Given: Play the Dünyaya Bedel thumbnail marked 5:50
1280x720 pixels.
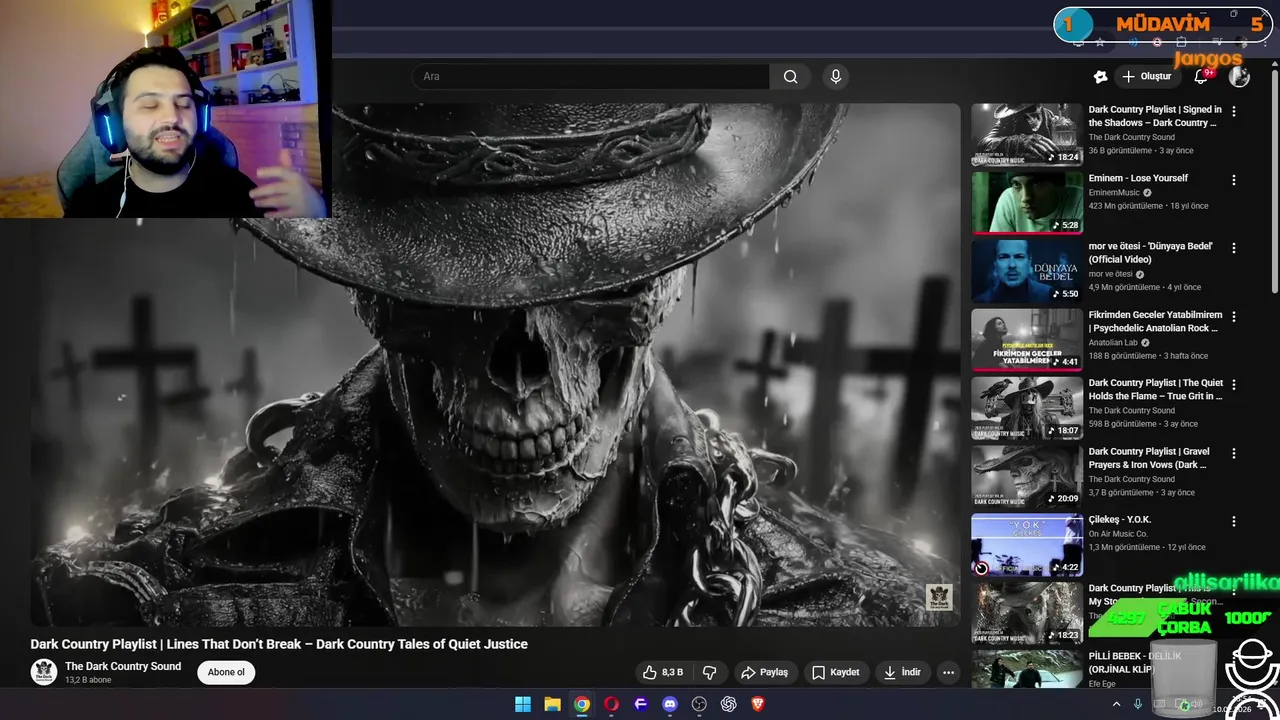Looking at the screenshot, I should pyautogui.click(x=1027, y=270).
